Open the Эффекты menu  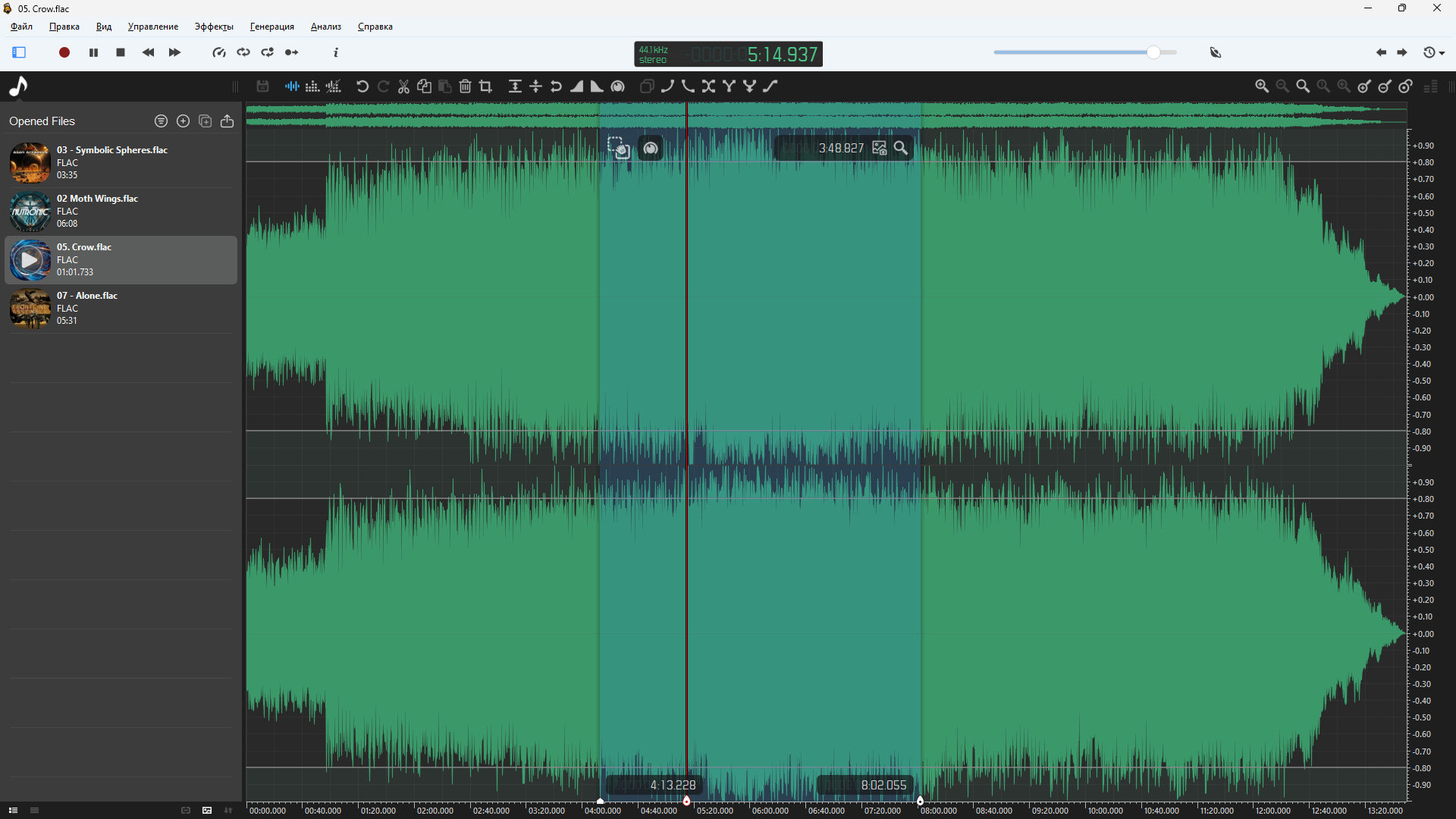[214, 27]
